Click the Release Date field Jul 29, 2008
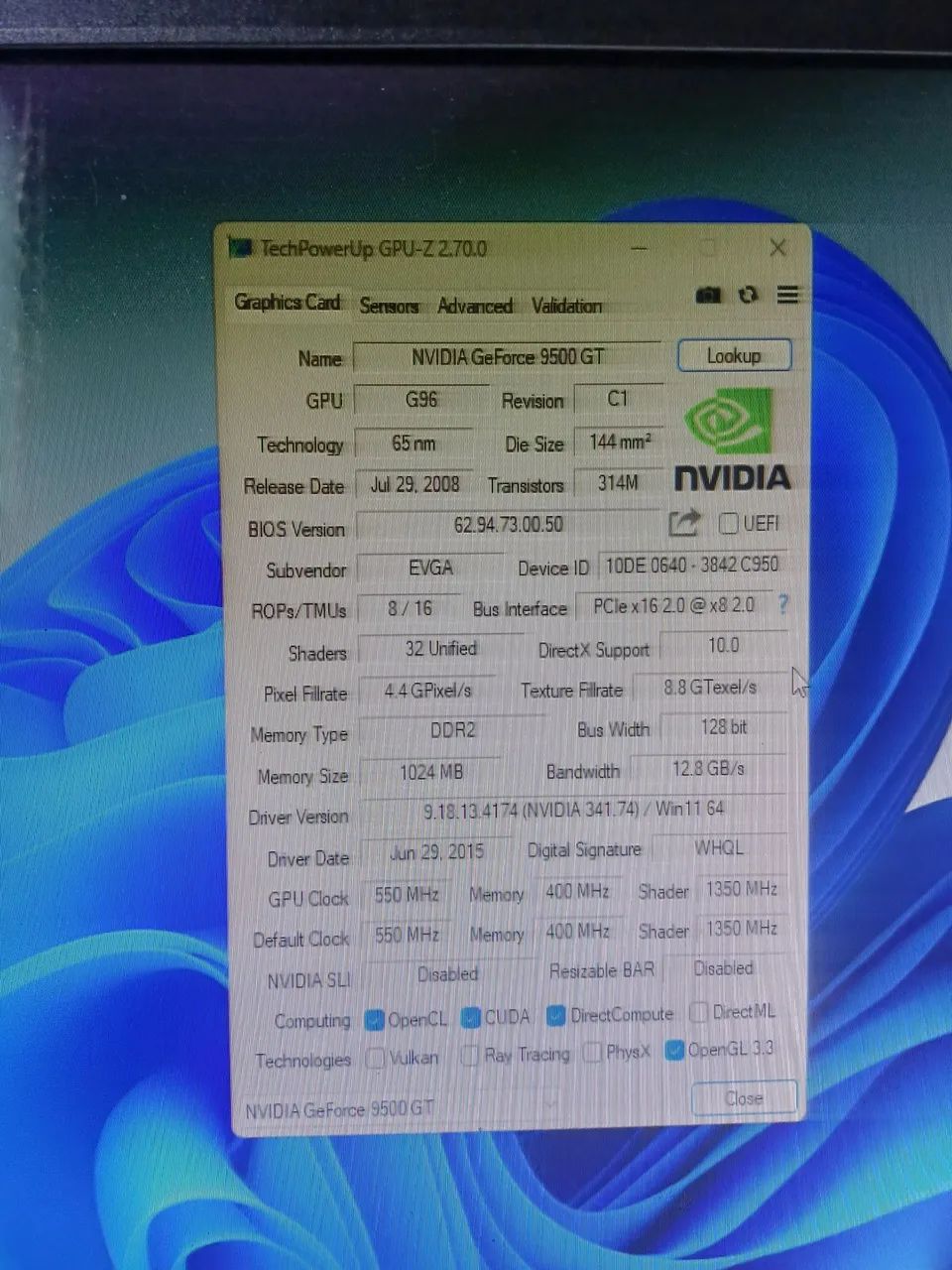This screenshot has height=1270, width=952. point(415,485)
